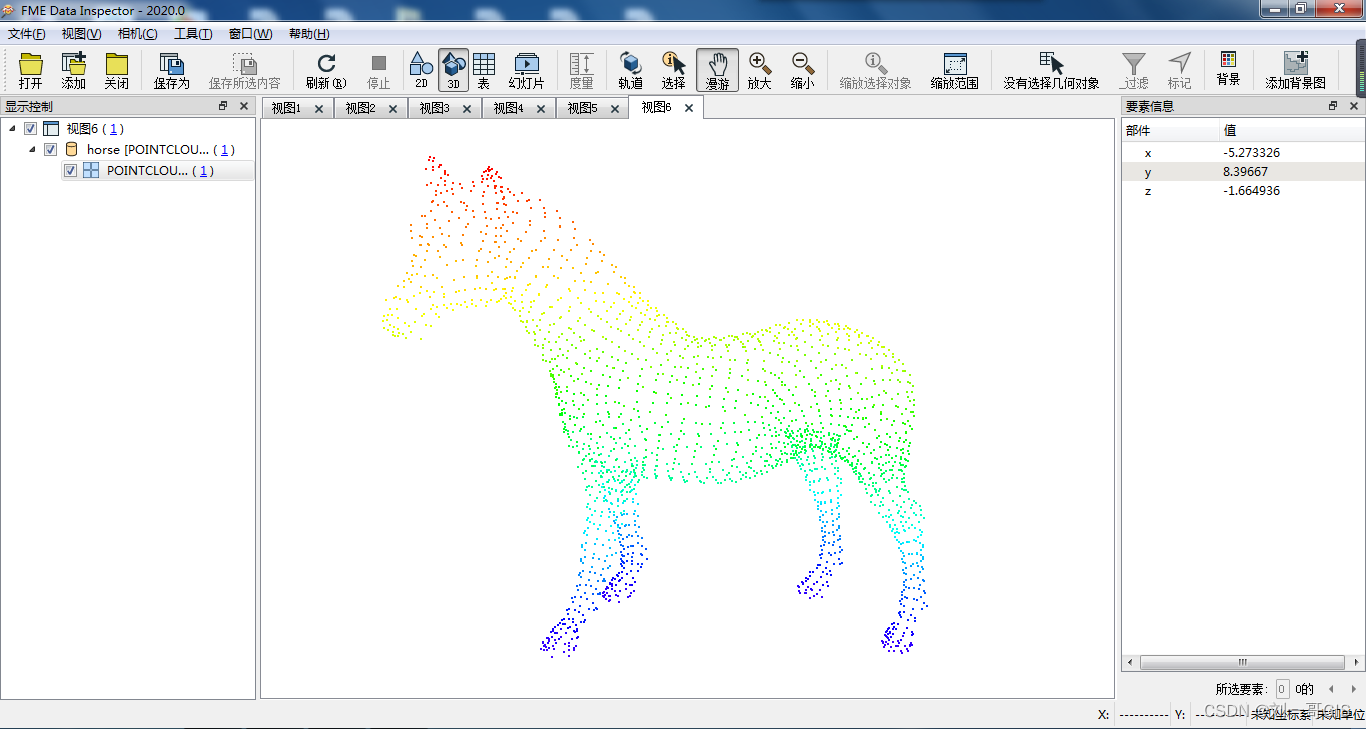Switch to the 视图2 tab

[360, 108]
